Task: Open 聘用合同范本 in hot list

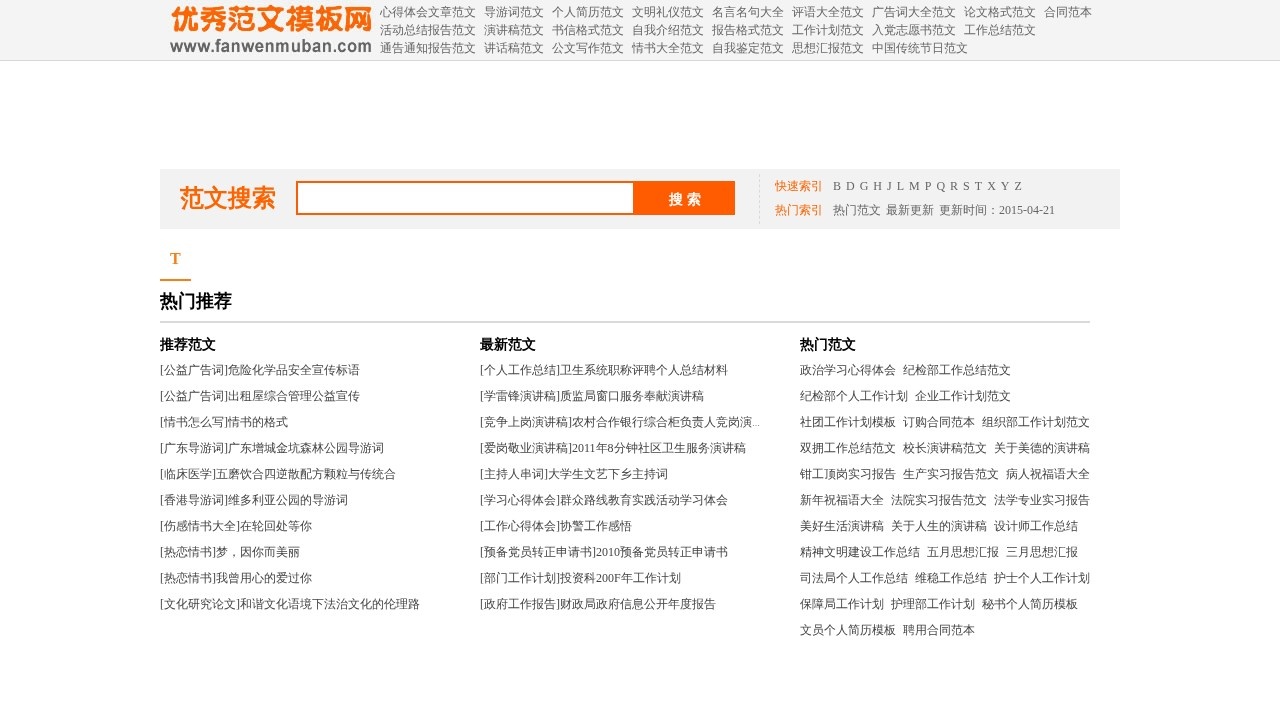Action: (x=938, y=630)
